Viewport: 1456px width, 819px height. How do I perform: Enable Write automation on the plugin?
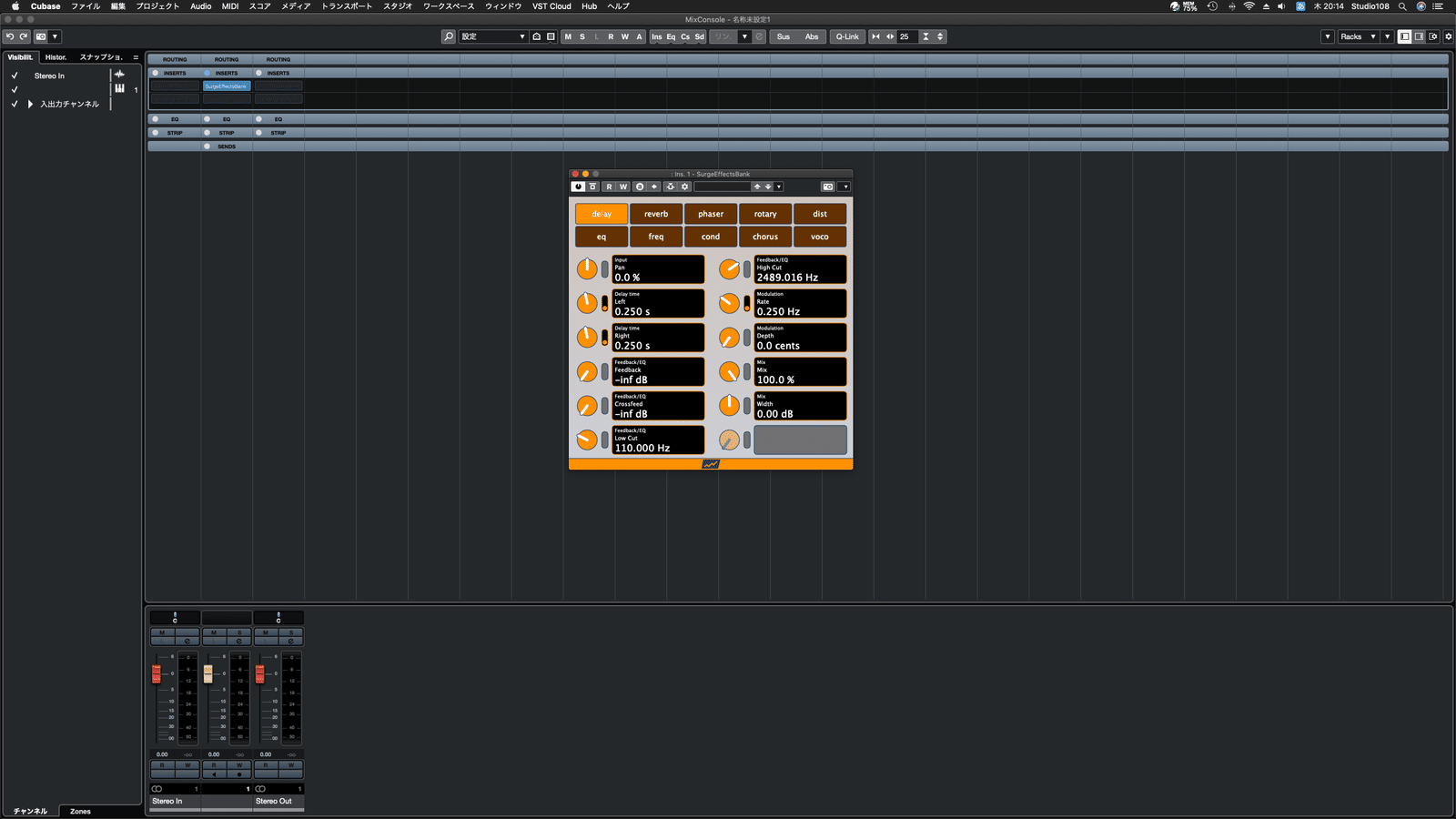(622, 187)
